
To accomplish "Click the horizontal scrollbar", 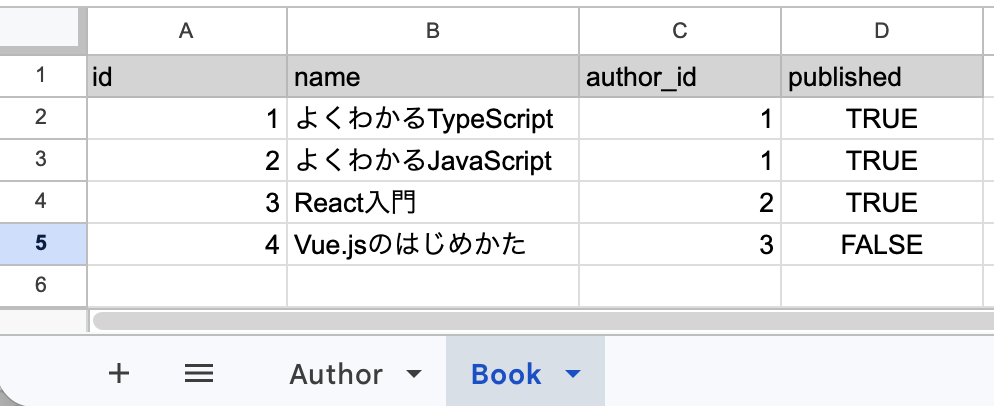I will 543,321.
